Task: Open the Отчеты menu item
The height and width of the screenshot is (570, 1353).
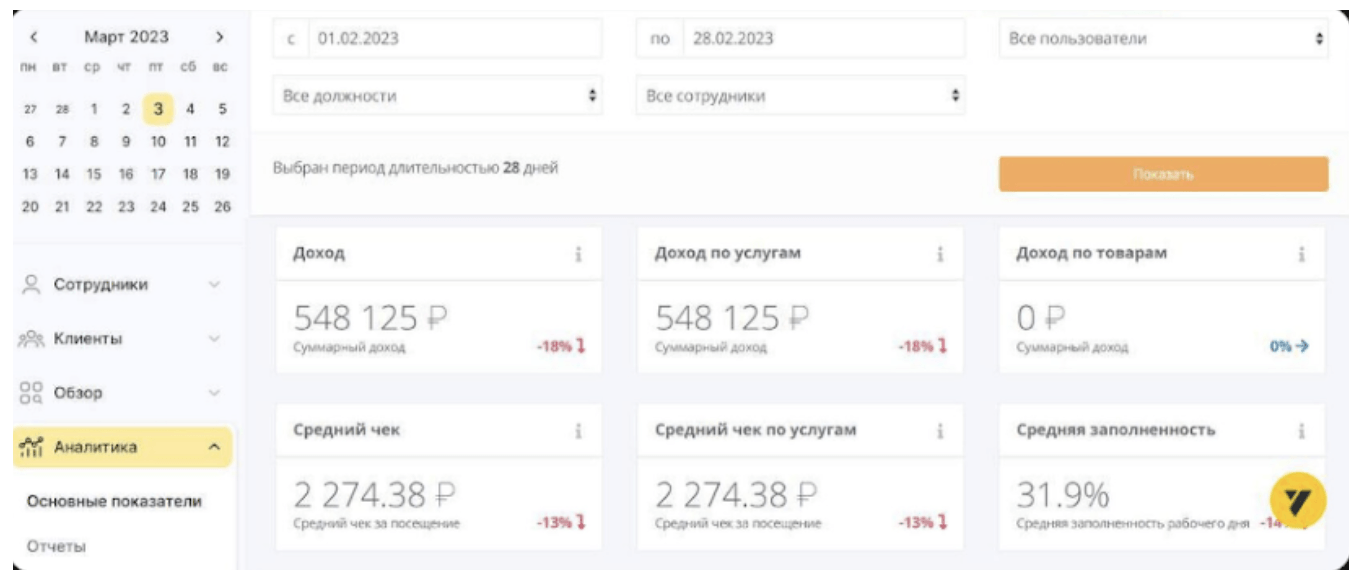Action: coord(56,546)
